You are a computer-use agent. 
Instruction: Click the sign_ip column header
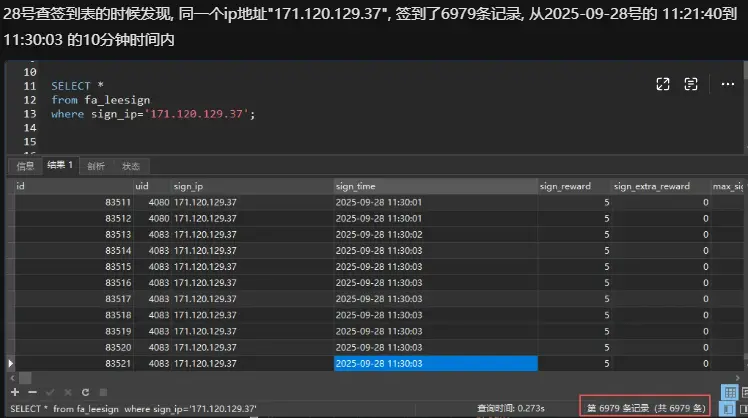252,186
